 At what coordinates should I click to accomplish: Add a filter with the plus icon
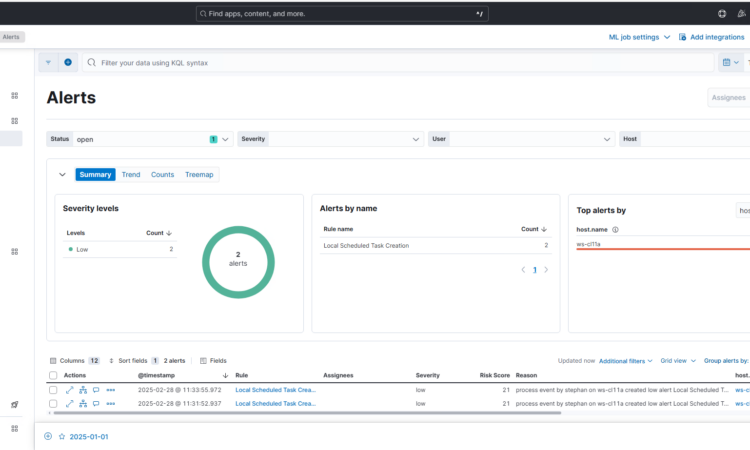(x=68, y=63)
